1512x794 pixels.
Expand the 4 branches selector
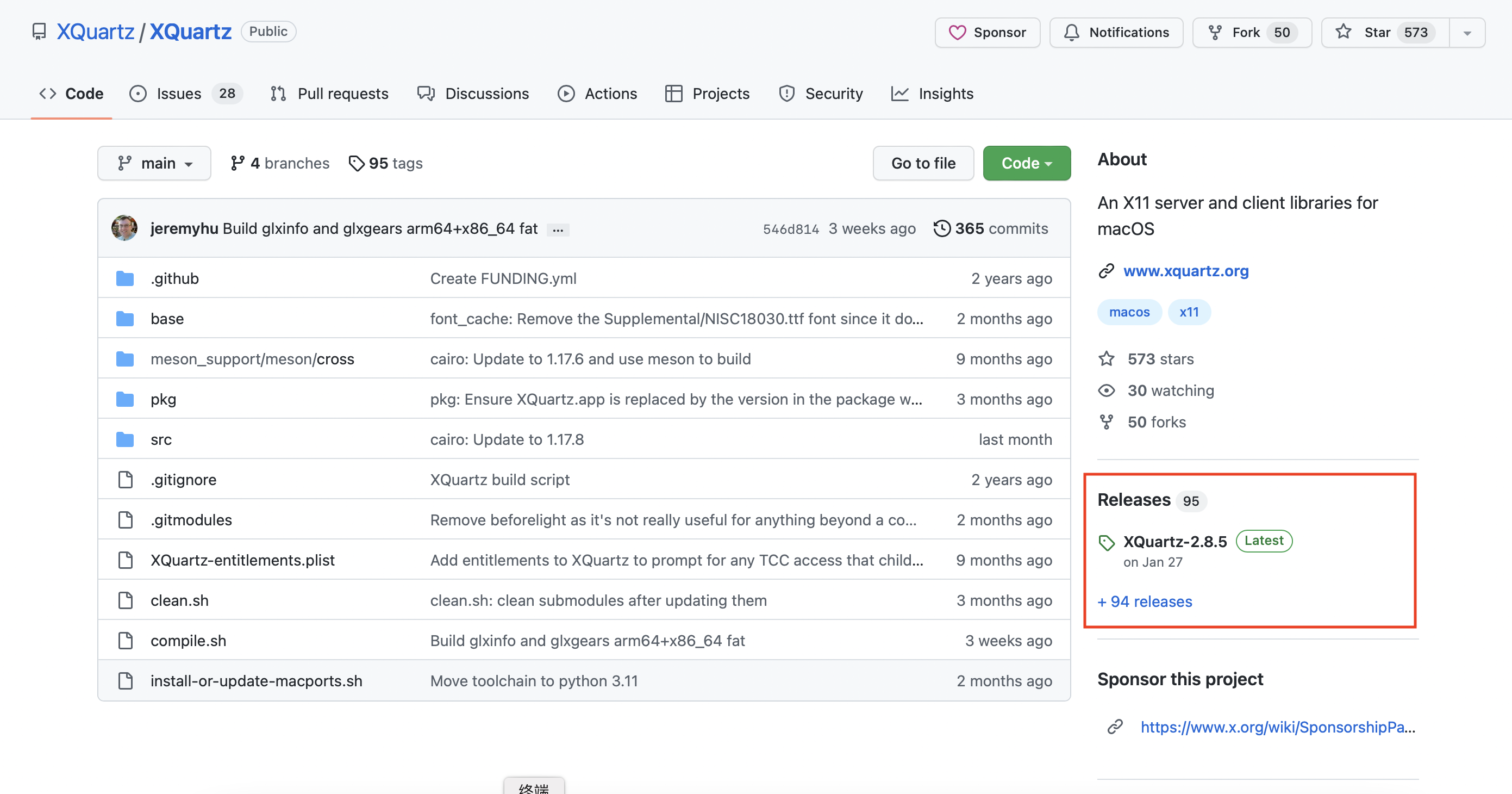[x=278, y=162]
